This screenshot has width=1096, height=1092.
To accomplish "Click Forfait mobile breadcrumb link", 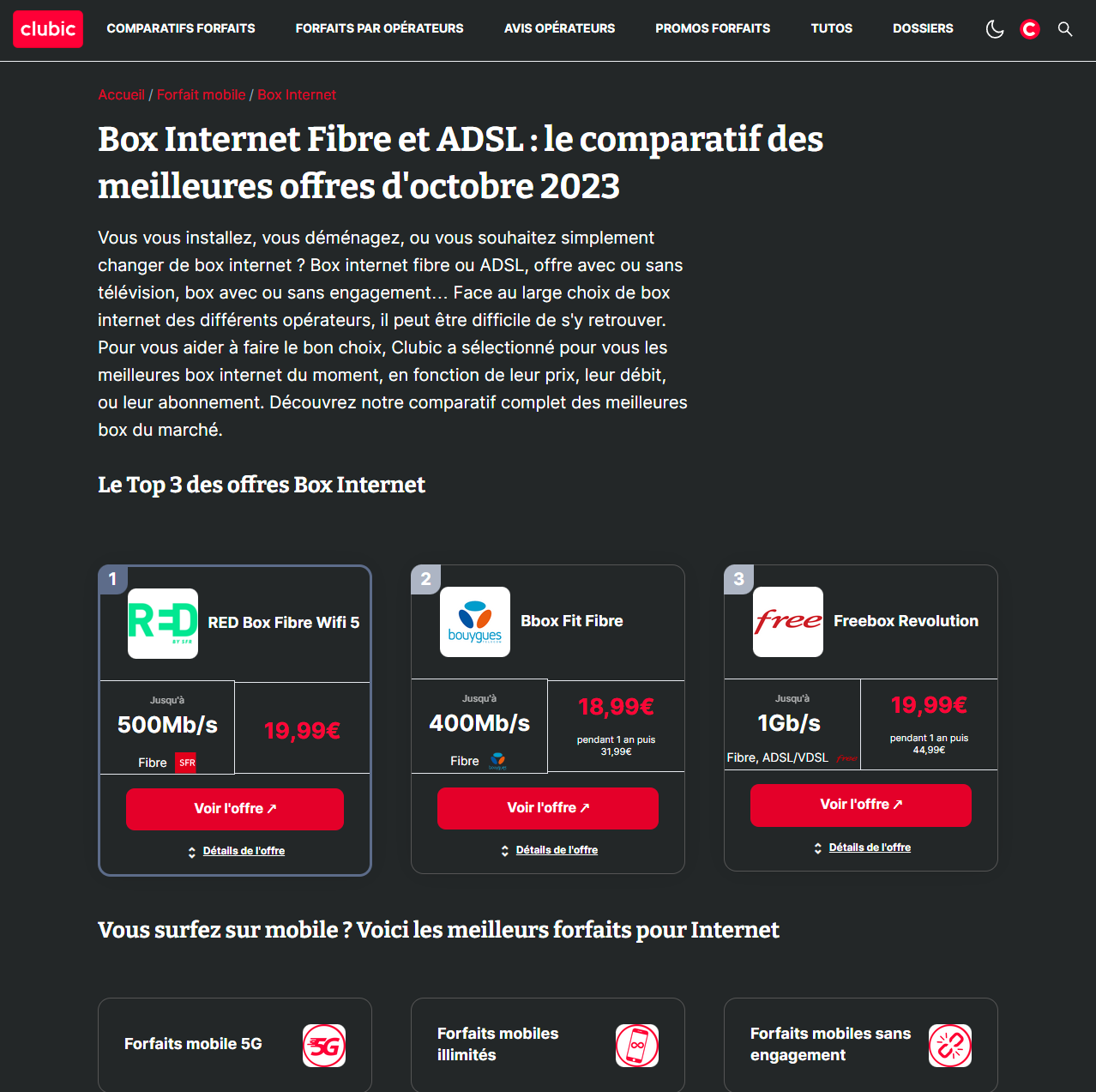I will coord(201,94).
